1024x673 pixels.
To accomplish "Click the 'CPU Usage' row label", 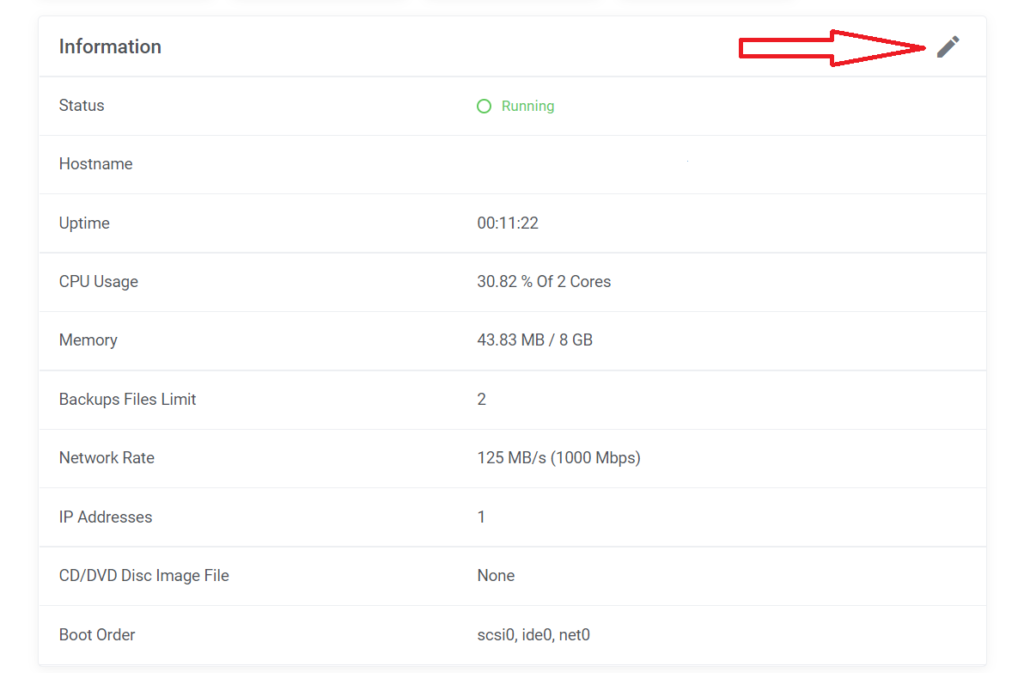I will tap(99, 281).
